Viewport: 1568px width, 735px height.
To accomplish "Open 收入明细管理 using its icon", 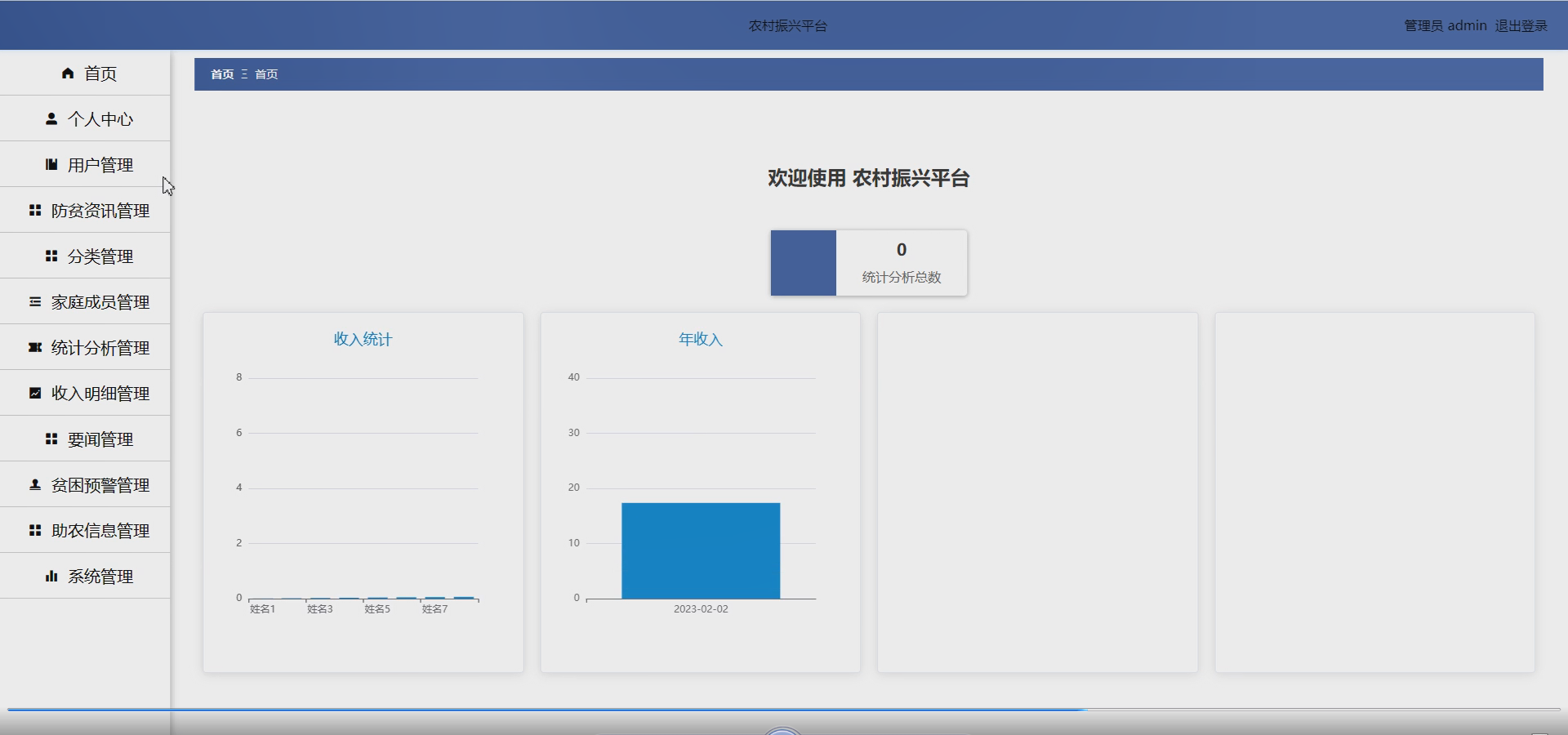I will 33,393.
